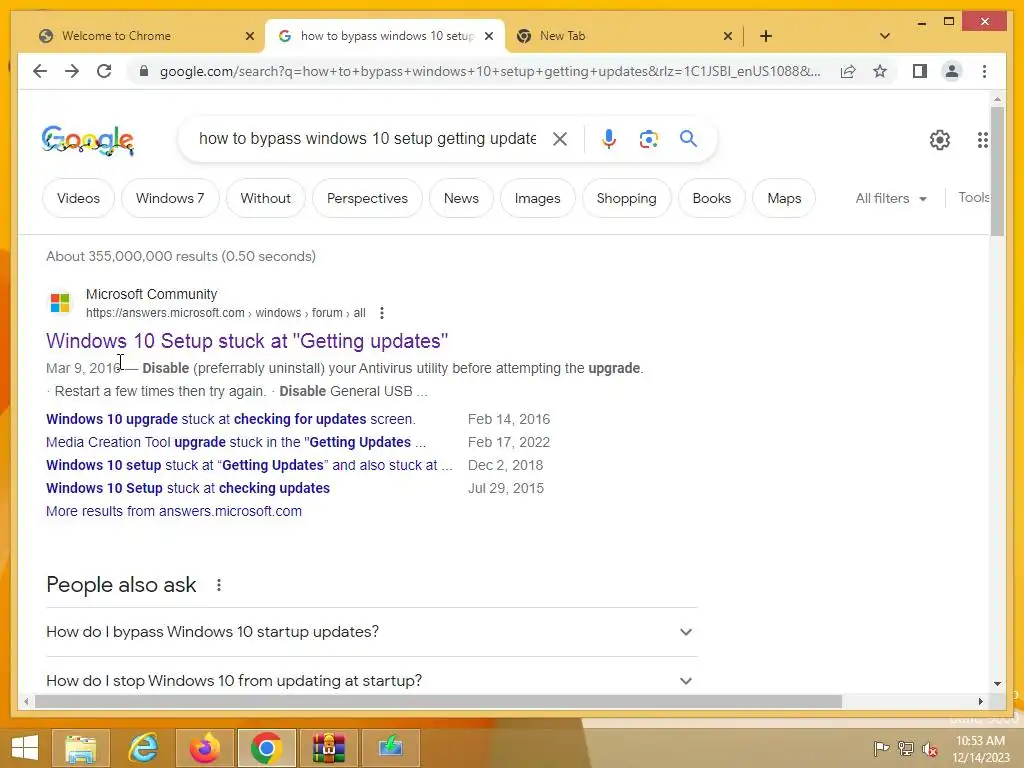This screenshot has height=768, width=1024.
Task: Open "Media Creation Tool upgrade stuck" link
Action: pyautogui.click(x=236, y=442)
